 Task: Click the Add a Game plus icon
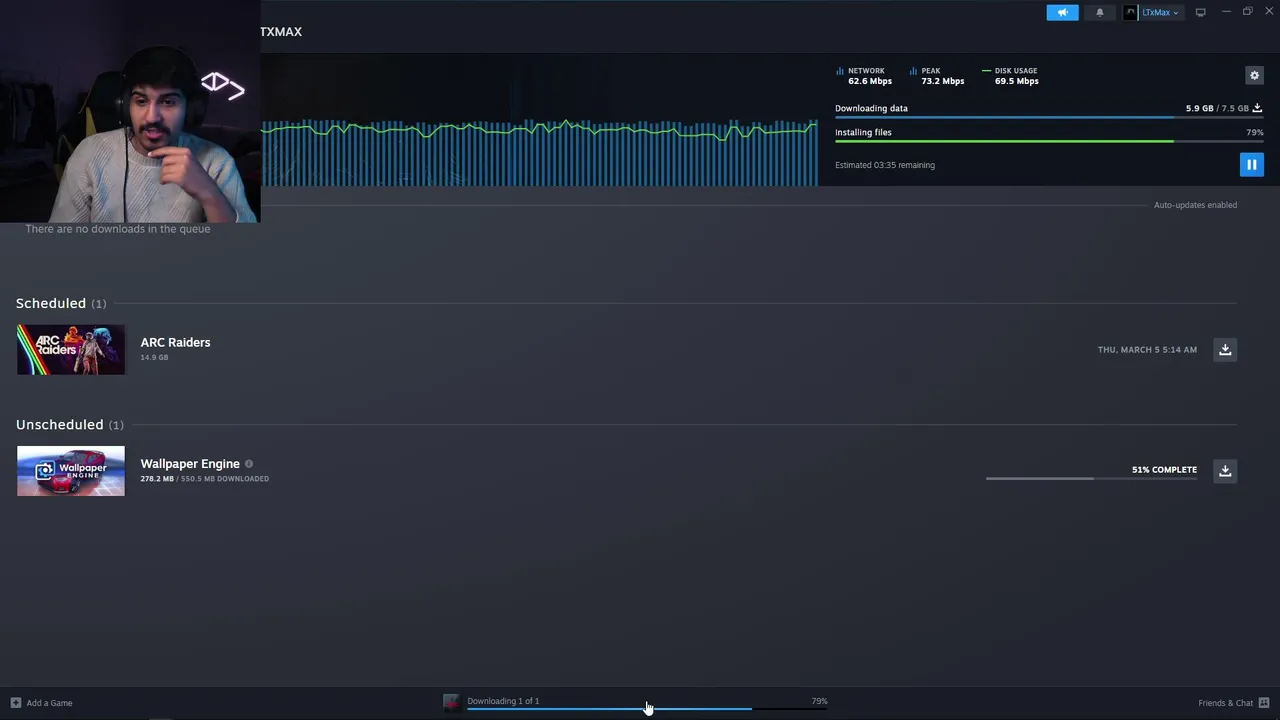pos(15,703)
